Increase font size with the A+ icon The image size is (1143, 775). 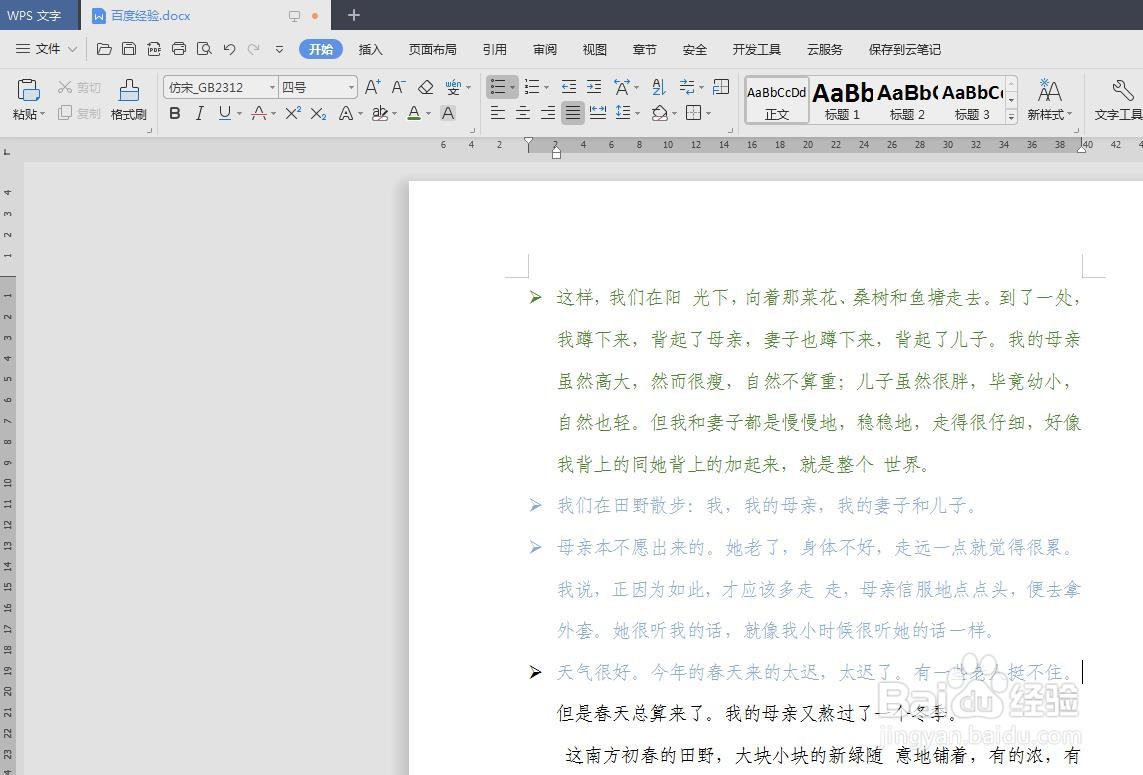click(x=372, y=87)
